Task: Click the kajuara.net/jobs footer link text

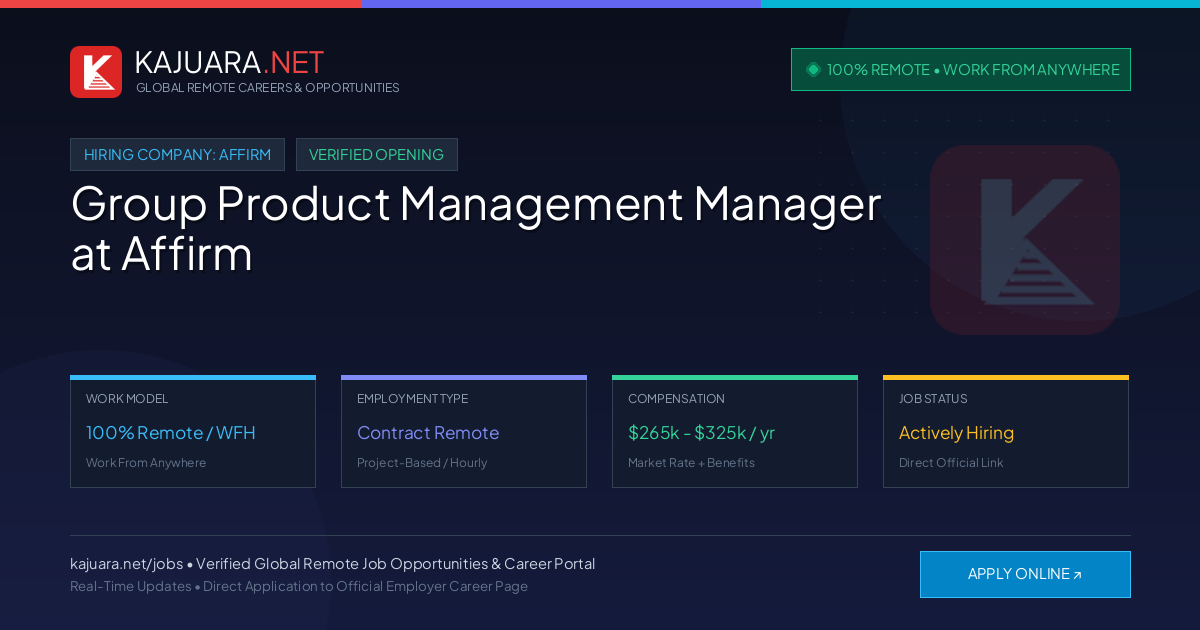Action: pos(126,564)
